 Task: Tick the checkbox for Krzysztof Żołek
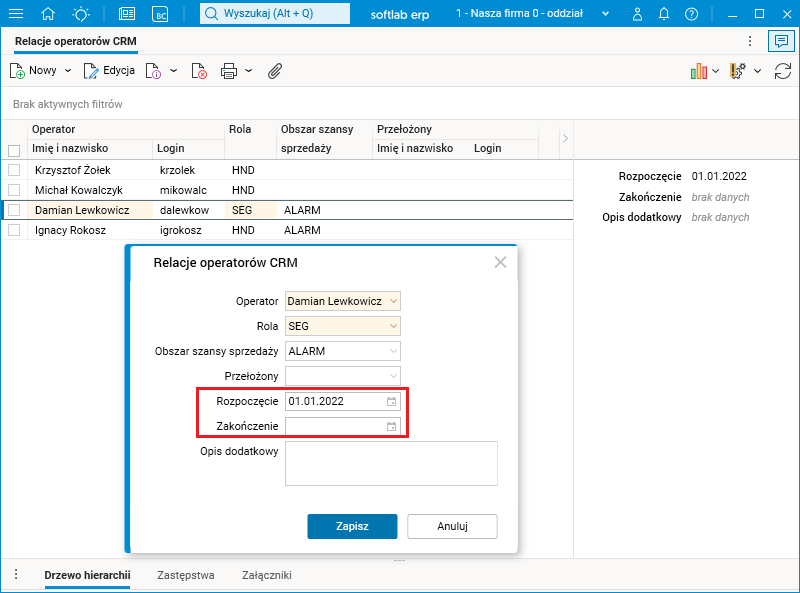click(14, 170)
